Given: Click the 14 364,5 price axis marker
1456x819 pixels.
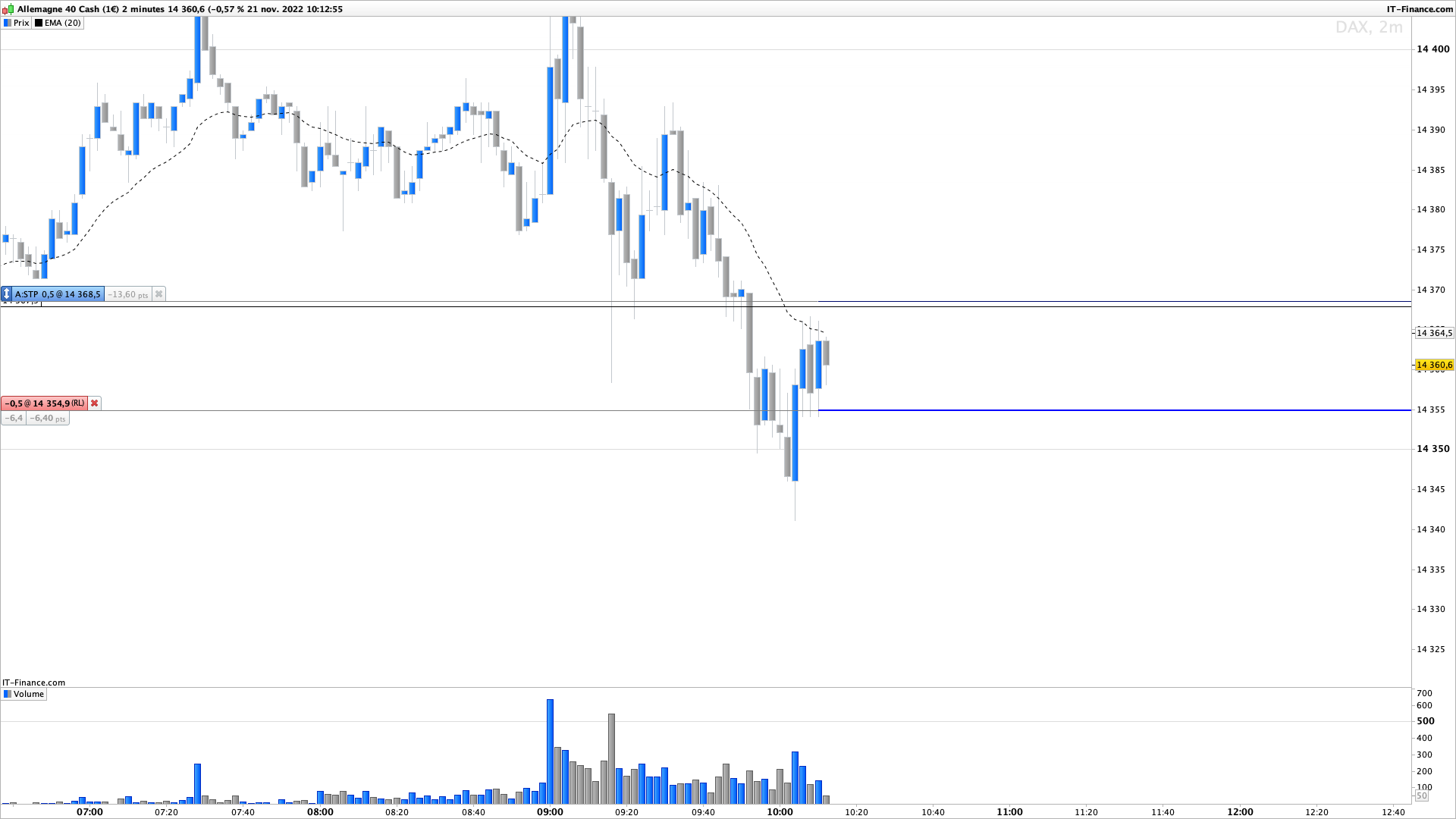Looking at the screenshot, I should tap(1434, 333).
